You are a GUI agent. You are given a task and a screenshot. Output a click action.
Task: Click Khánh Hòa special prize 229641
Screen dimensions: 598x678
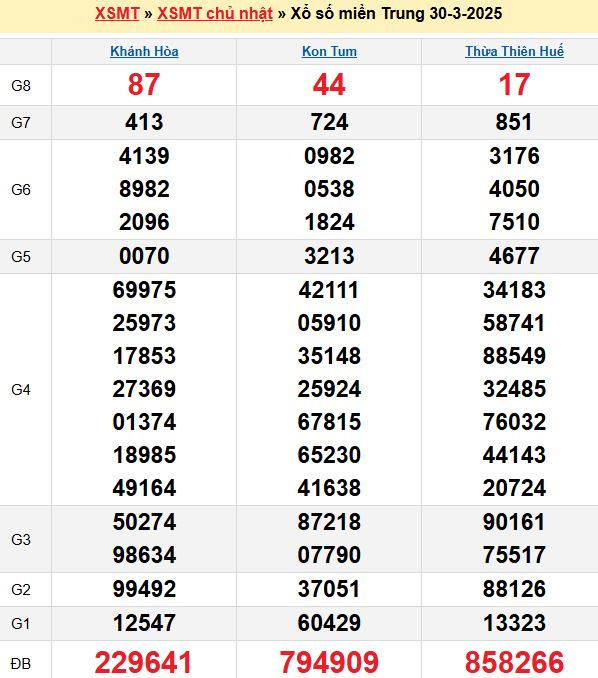pyautogui.click(x=144, y=662)
